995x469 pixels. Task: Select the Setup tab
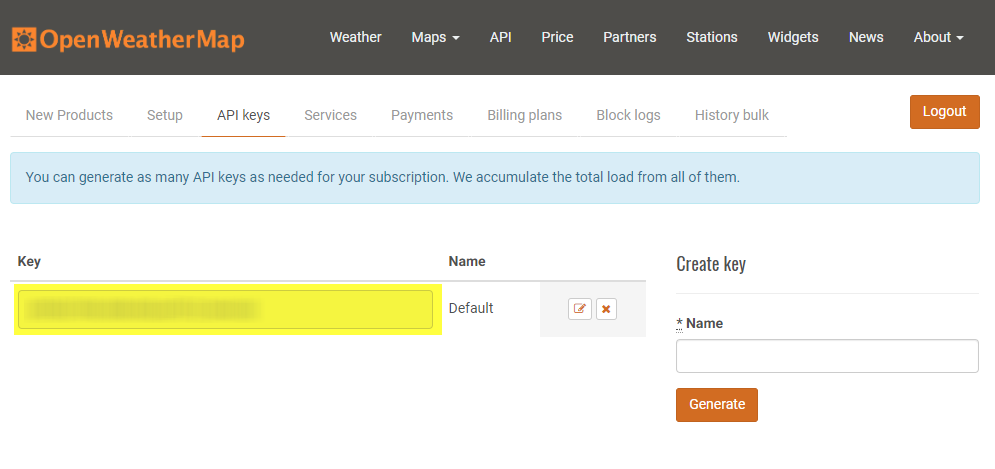click(165, 115)
